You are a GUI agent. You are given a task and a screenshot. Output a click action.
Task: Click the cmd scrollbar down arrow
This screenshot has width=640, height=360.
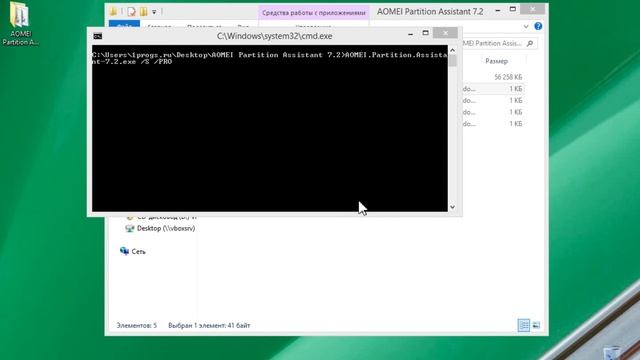pos(452,207)
